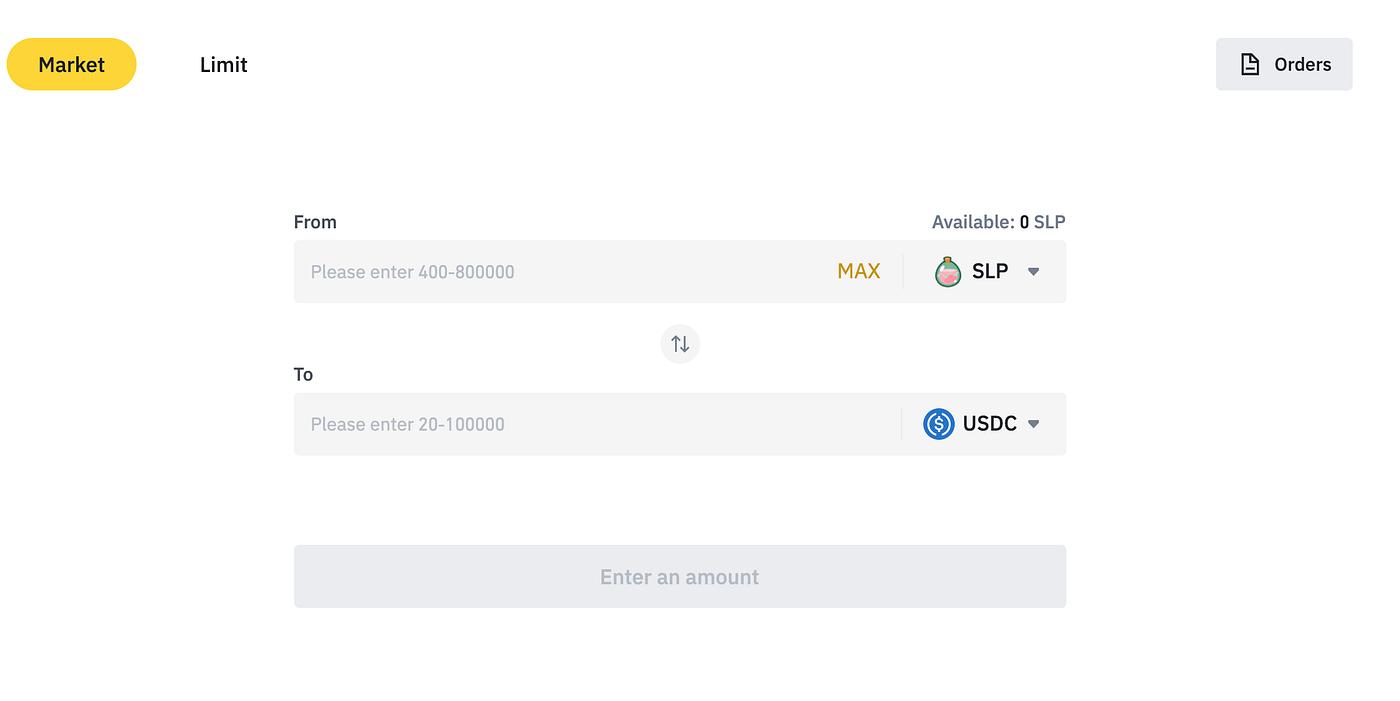The height and width of the screenshot is (701, 1400).
Task: Click the To field label
Action: [x=303, y=374]
